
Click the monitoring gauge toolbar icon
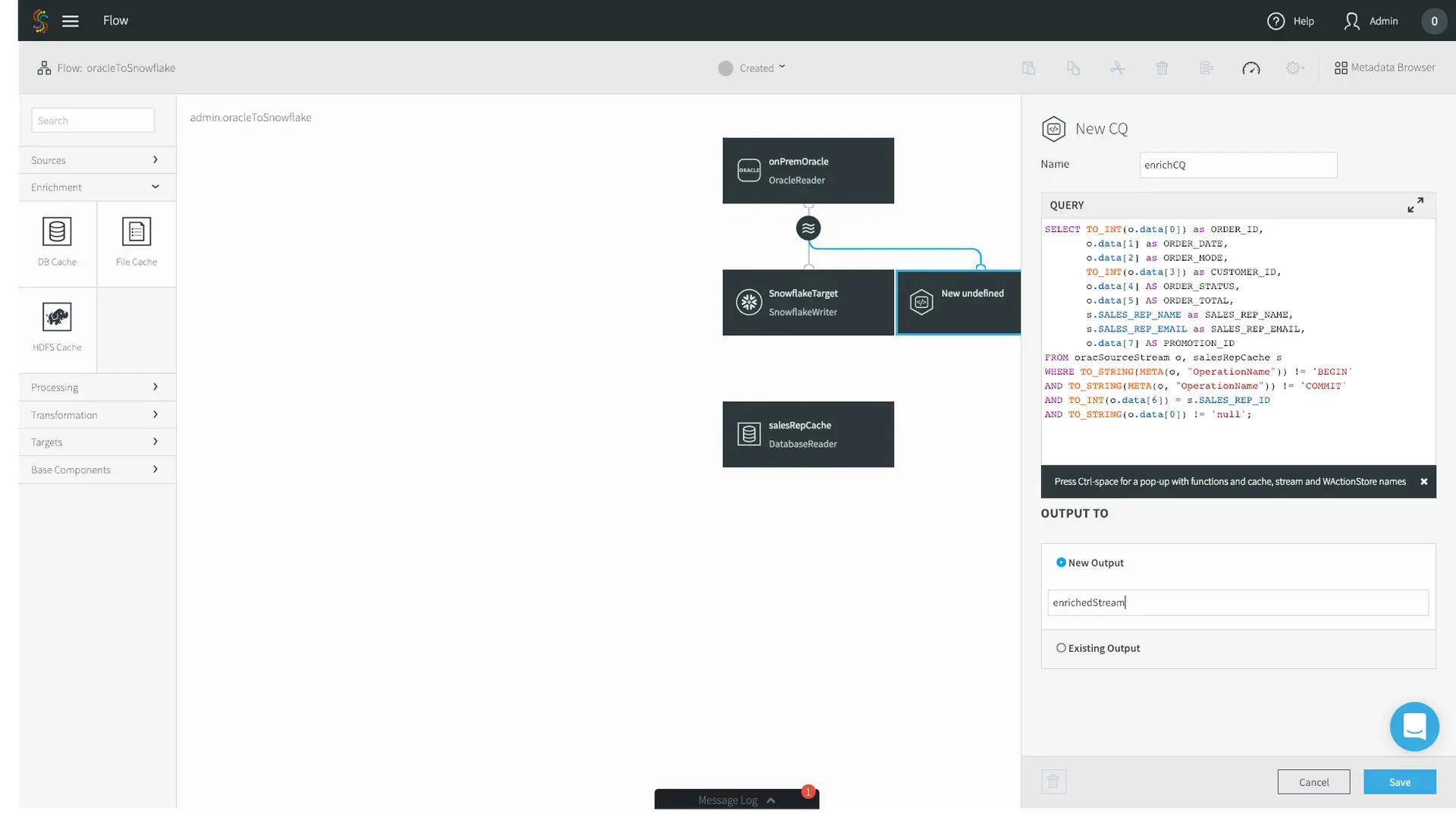point(1251,68)
